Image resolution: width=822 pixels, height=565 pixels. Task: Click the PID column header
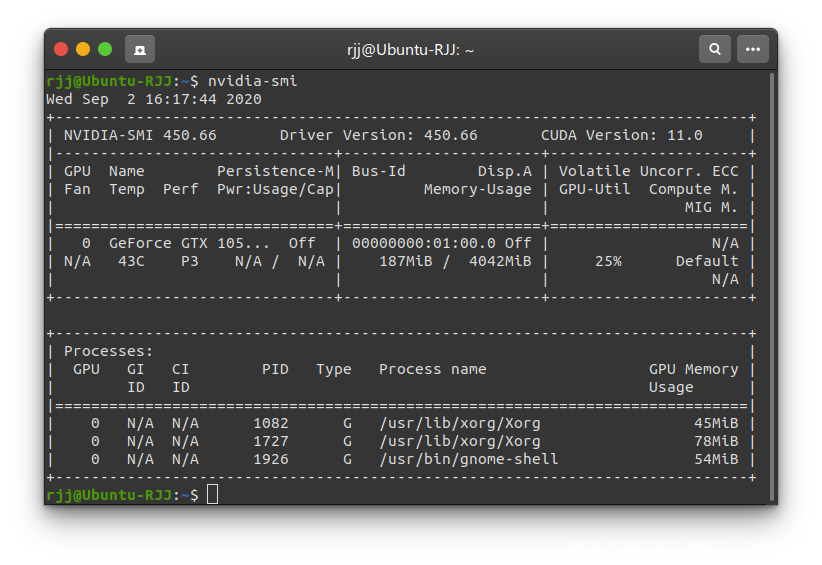[x=275, y=370]
